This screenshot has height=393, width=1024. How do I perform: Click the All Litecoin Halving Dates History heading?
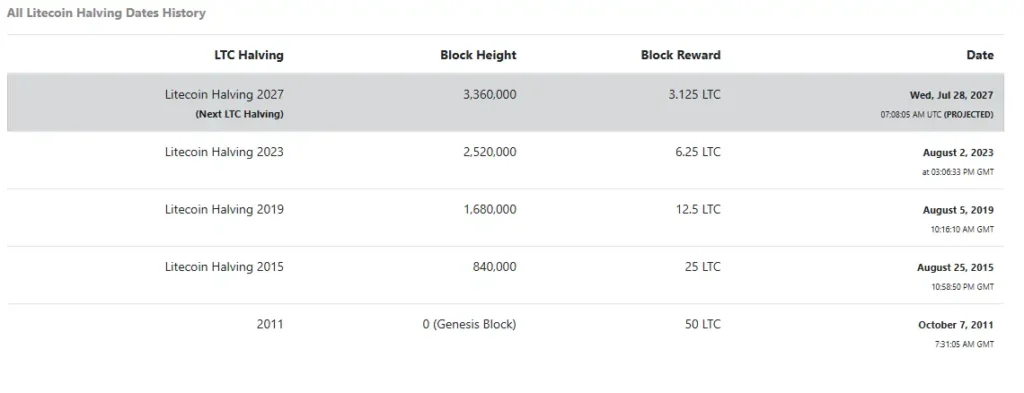point(106,13)
